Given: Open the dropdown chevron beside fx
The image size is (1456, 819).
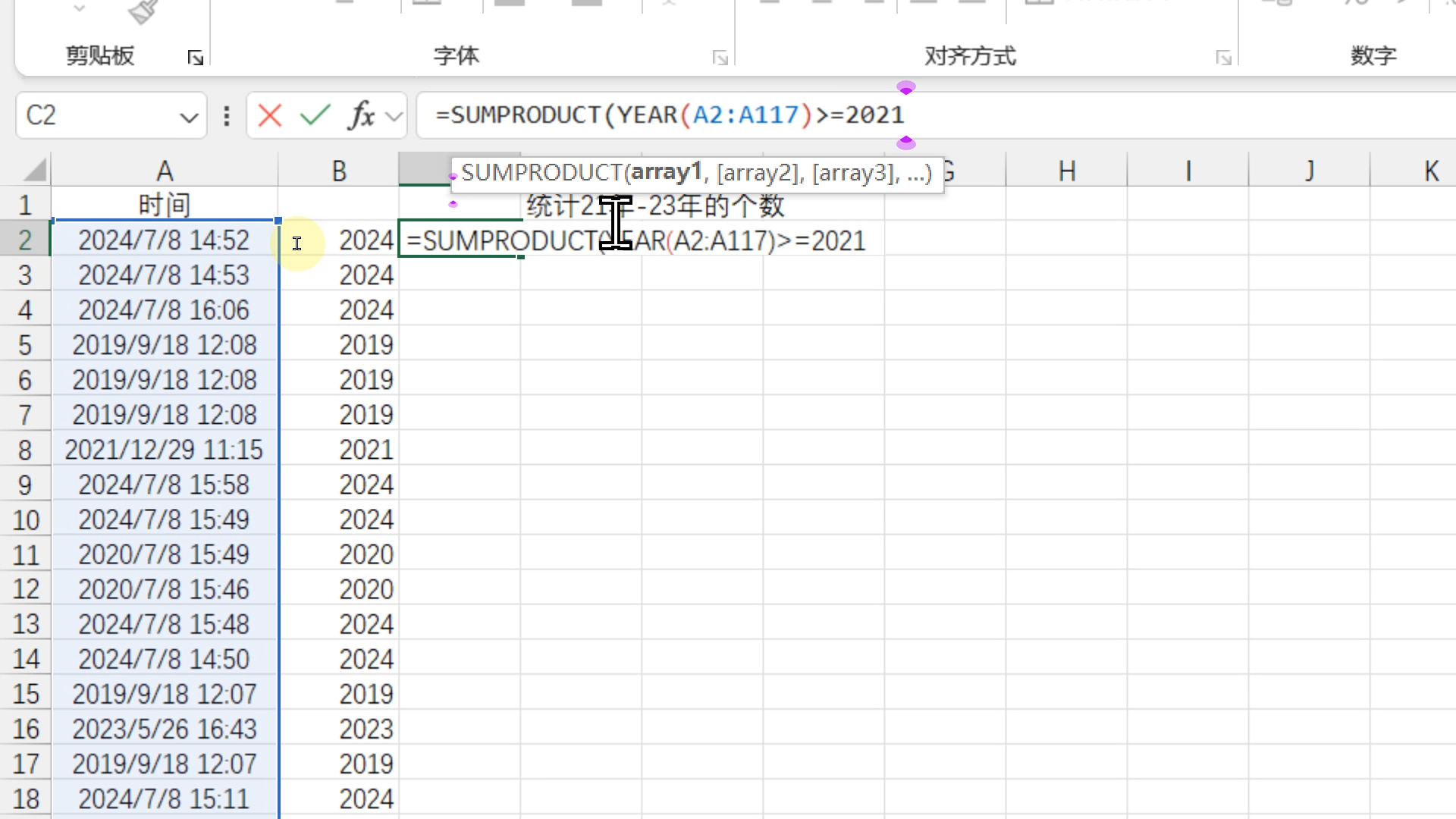Looking at the screenshot, I should pos(394,117).
